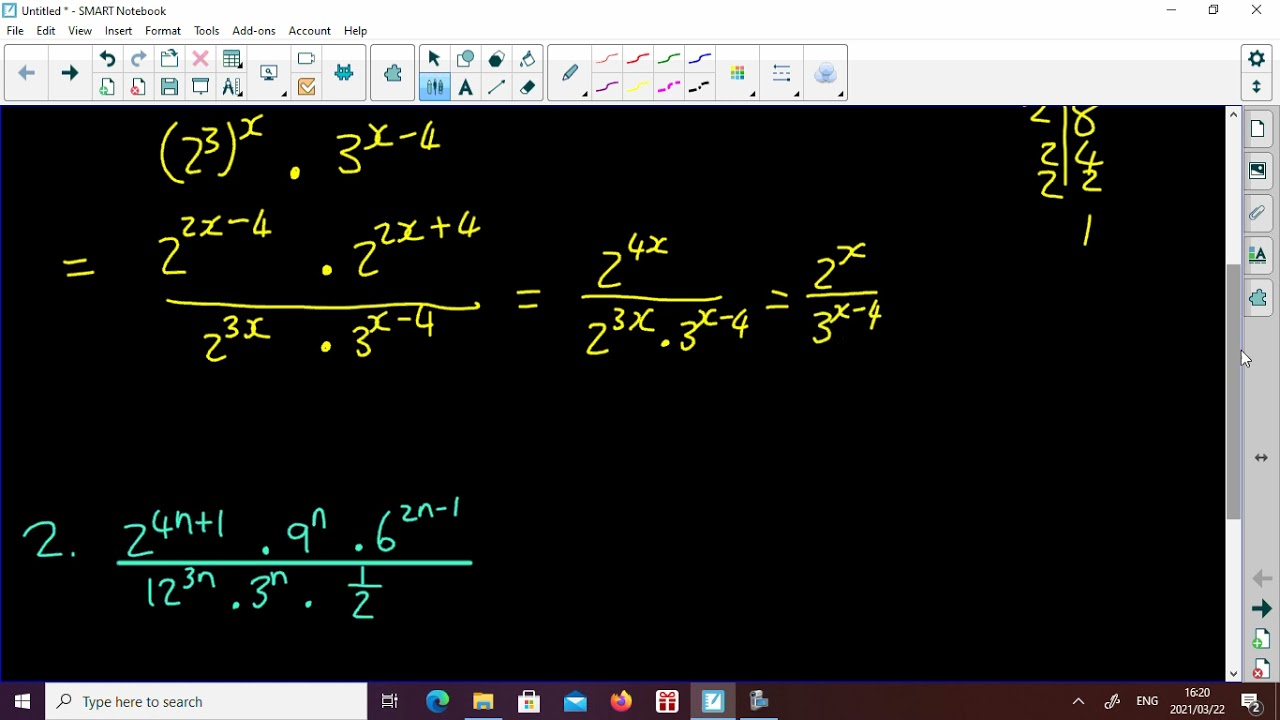
Task: Open the Properties side tab
Action: tap(1258, 256)
